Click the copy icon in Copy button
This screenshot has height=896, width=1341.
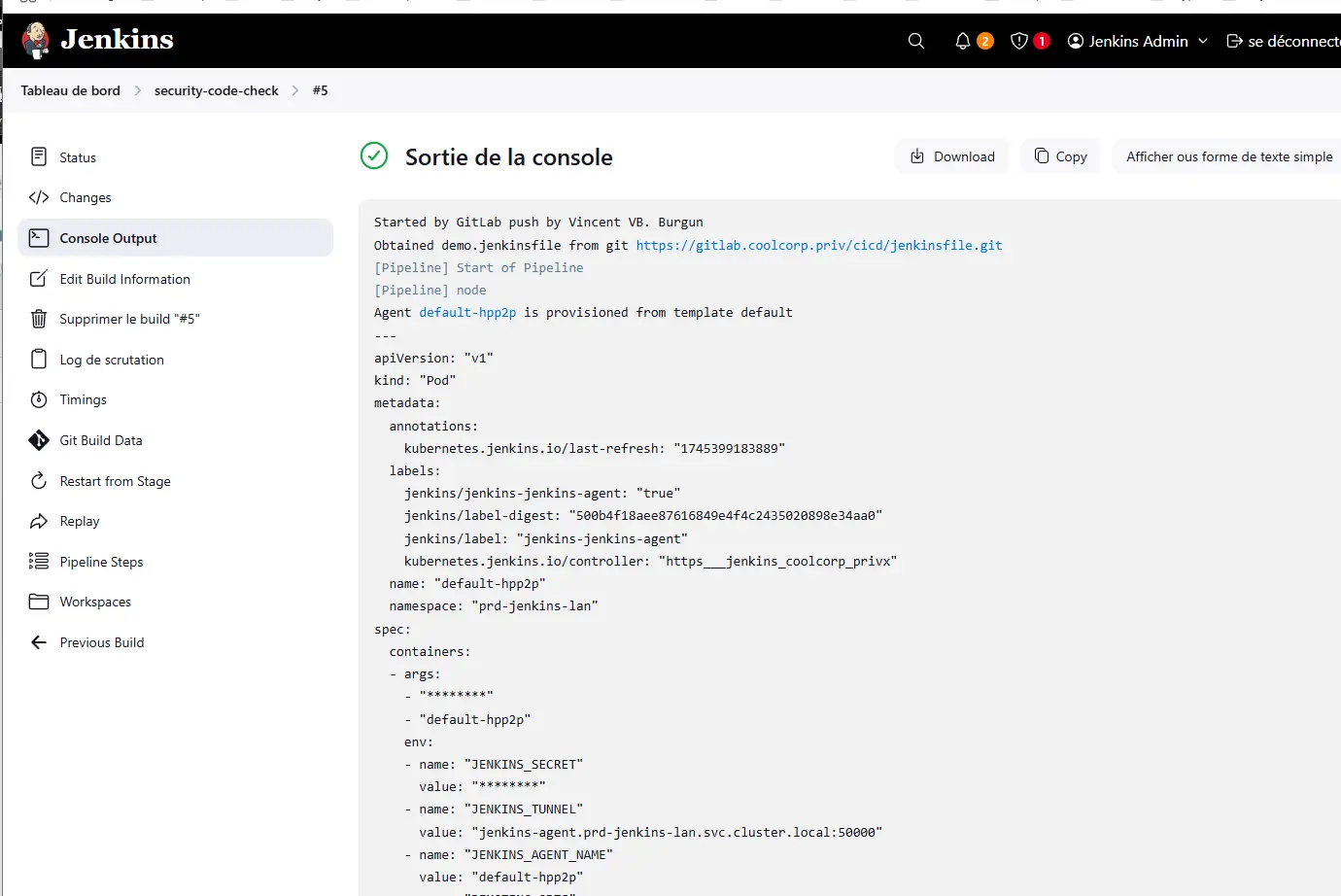1042,155
